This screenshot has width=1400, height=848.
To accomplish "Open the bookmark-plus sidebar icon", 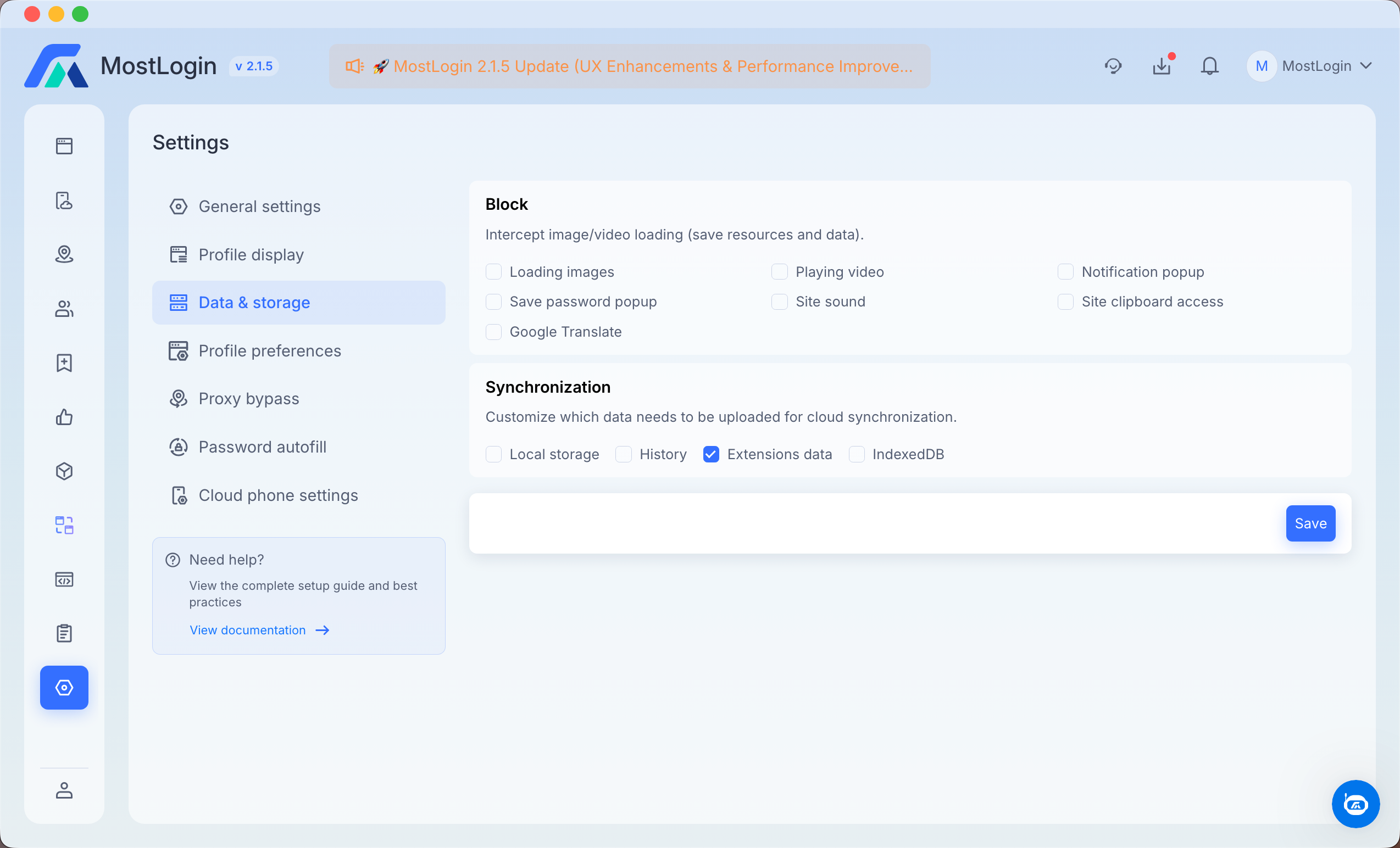I will click(x=64, y=363).
